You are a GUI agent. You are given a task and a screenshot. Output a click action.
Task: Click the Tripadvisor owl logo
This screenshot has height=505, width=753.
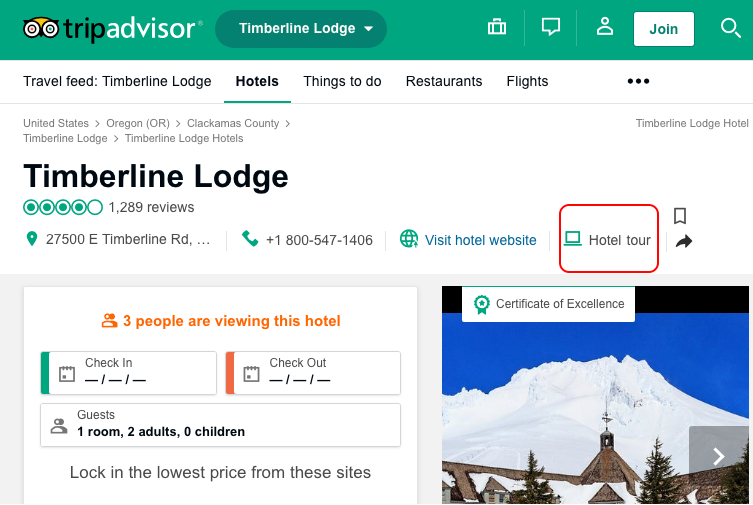tap(41, 28)
